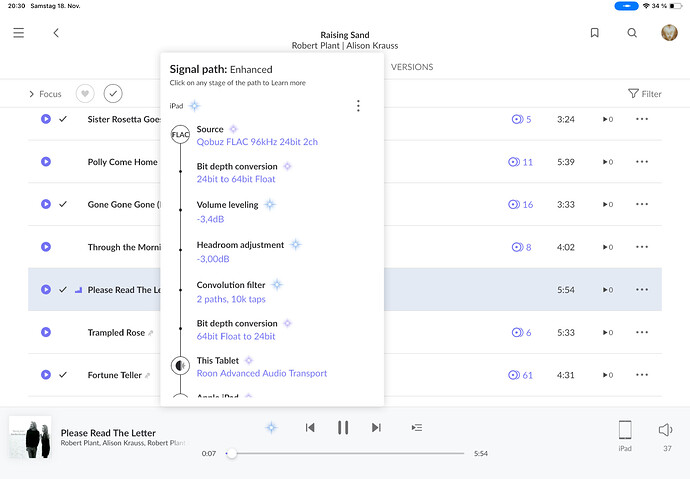Screen dimensions: 690x479
Task: Click Sister Rosetta track play count
Action: tap(608, 119)
